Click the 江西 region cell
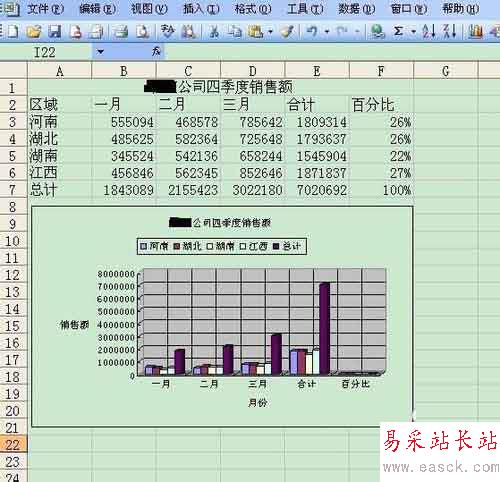Image resolution: width=500 pixels, height=482 pixels. 60,173
